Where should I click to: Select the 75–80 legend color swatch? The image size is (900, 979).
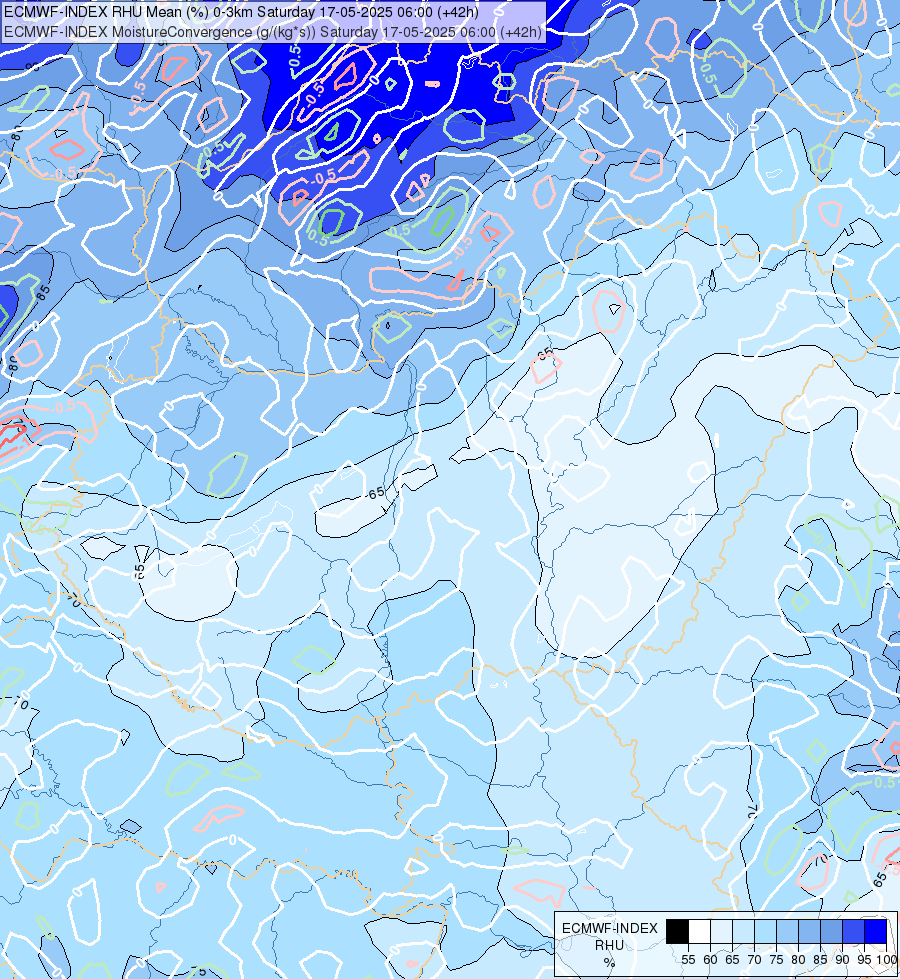click(787, 931)
